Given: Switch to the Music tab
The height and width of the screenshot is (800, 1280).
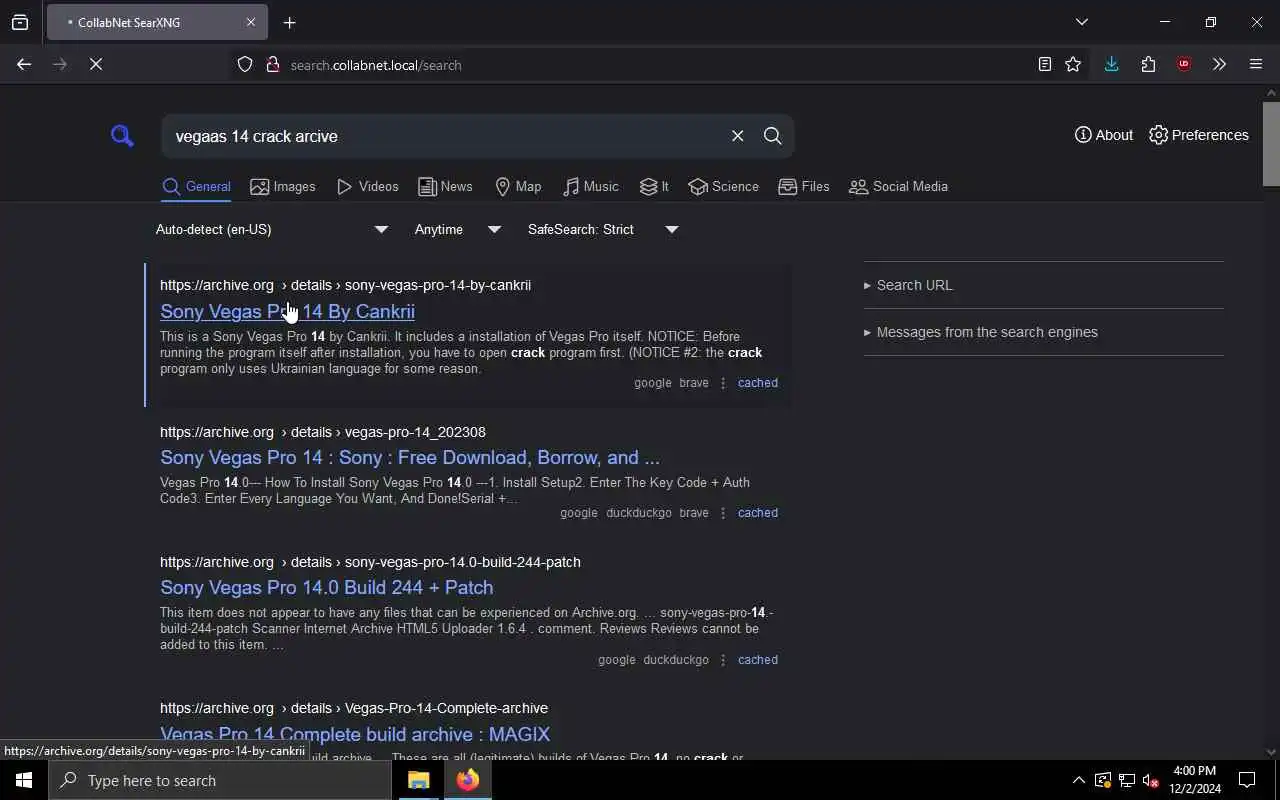Looking at the screenshot, I should (590, 187).
